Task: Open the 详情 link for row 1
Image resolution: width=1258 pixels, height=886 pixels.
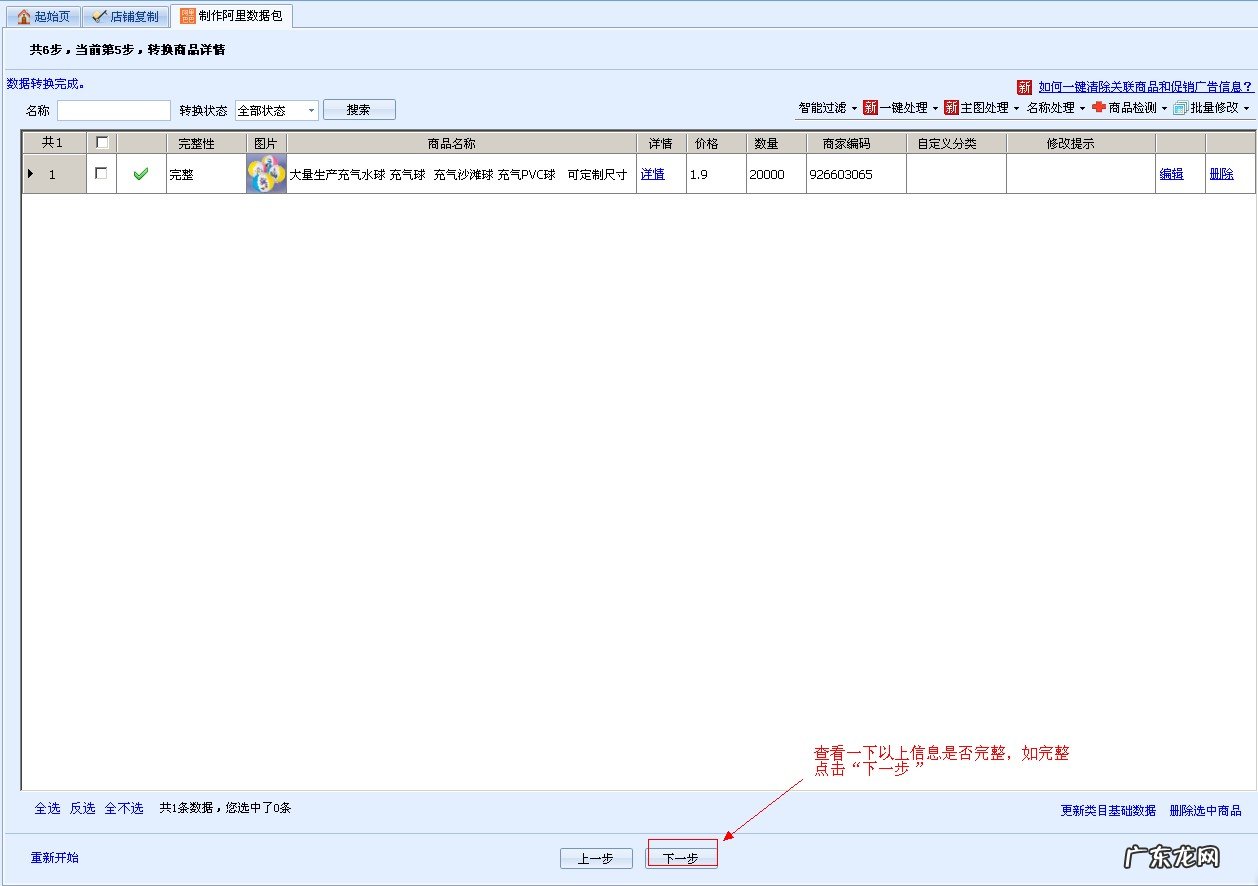Action: [652, 174]
